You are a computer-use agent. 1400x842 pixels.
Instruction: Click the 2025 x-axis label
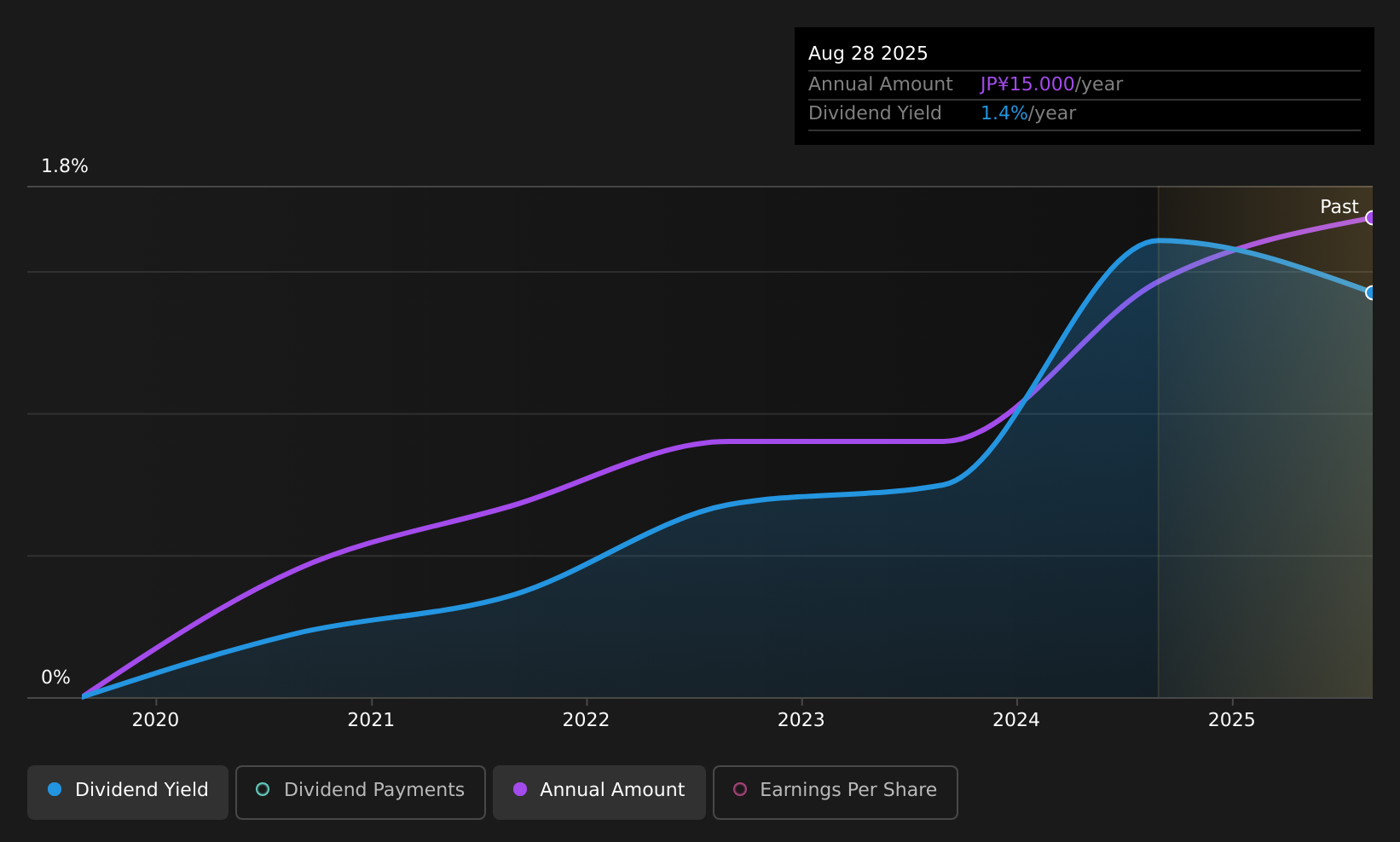(x=1232, y=720)
